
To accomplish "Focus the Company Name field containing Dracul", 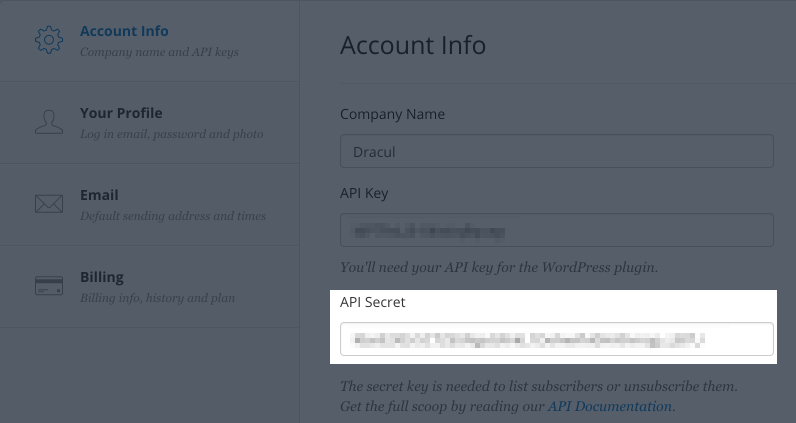I will pos(557,151).
